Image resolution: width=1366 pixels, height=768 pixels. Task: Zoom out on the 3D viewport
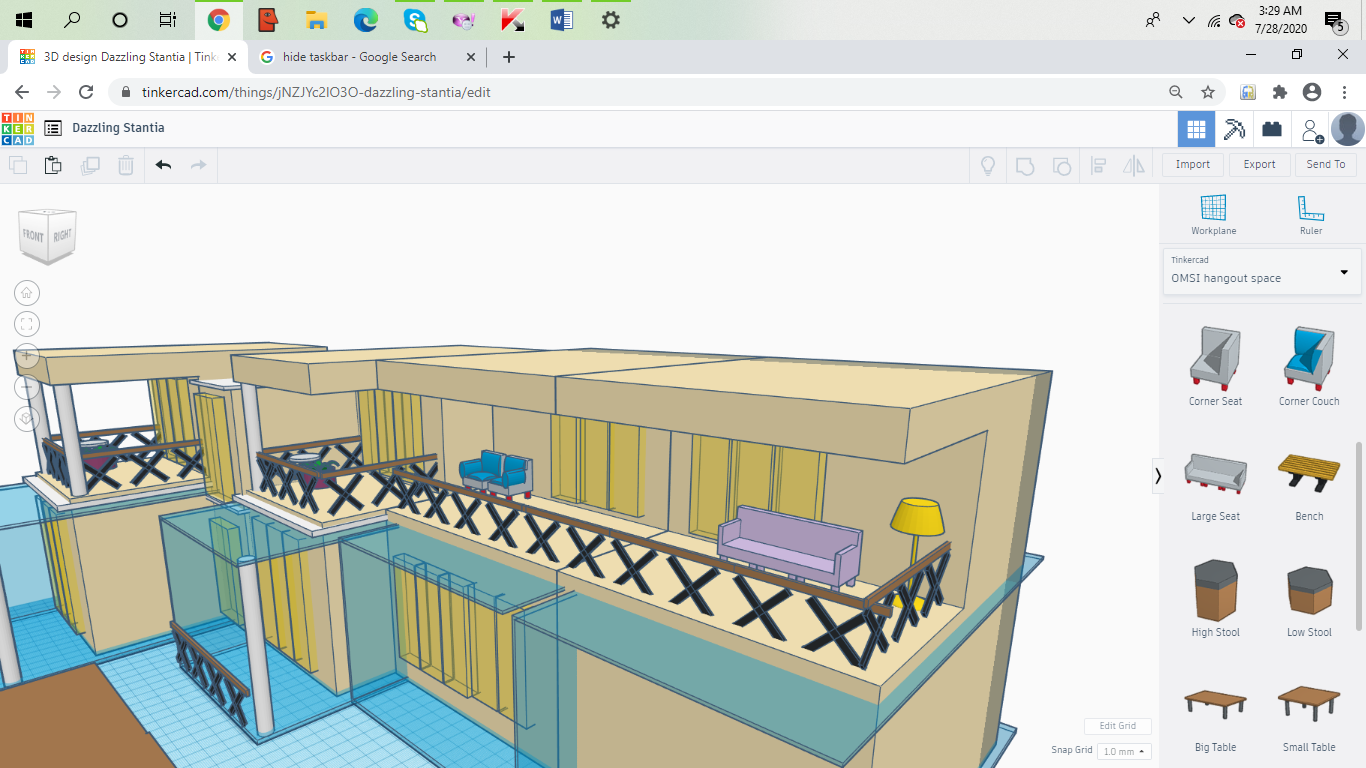click(27, 387)
